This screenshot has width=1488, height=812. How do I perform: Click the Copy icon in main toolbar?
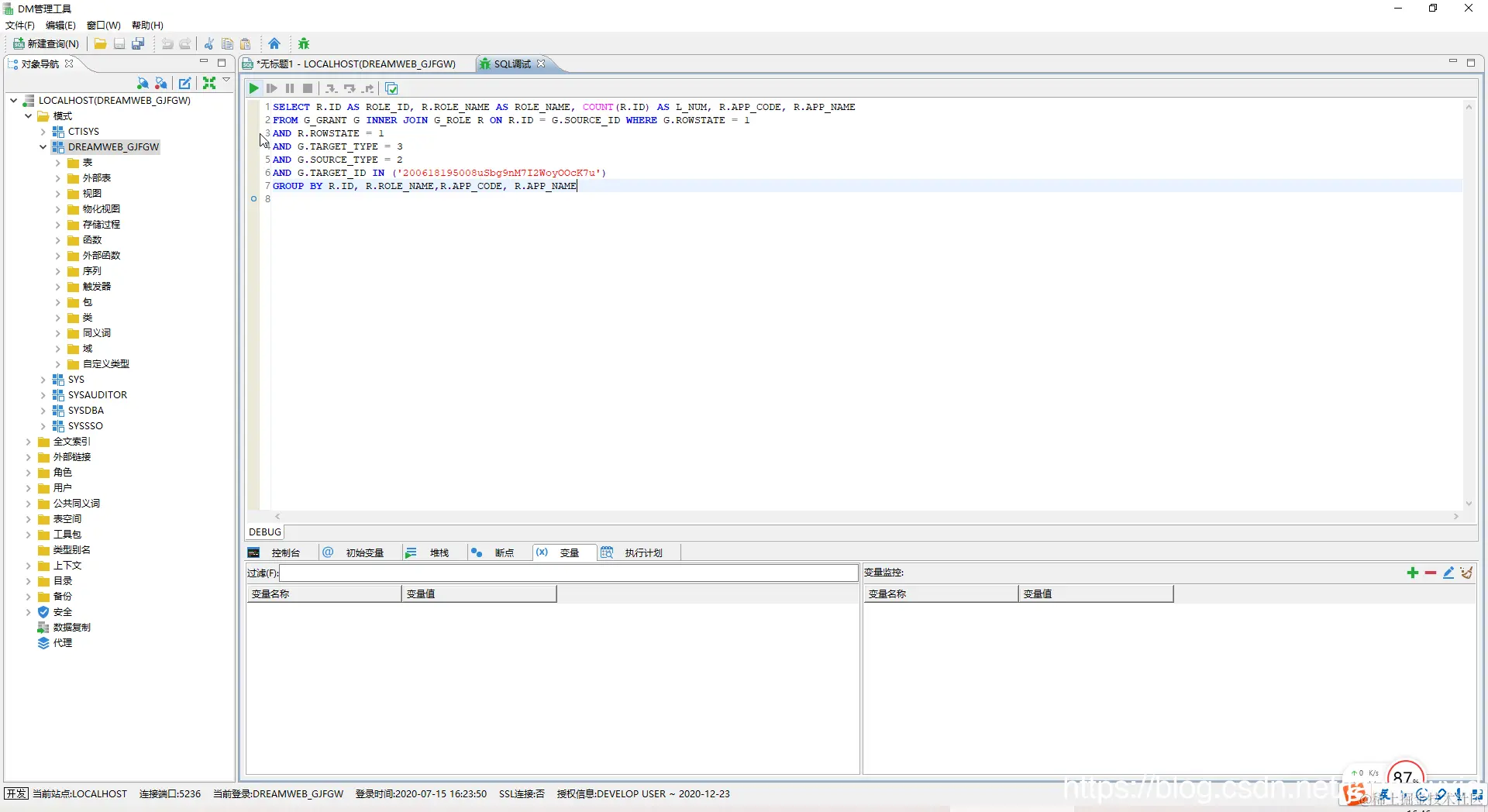point(227,43)
